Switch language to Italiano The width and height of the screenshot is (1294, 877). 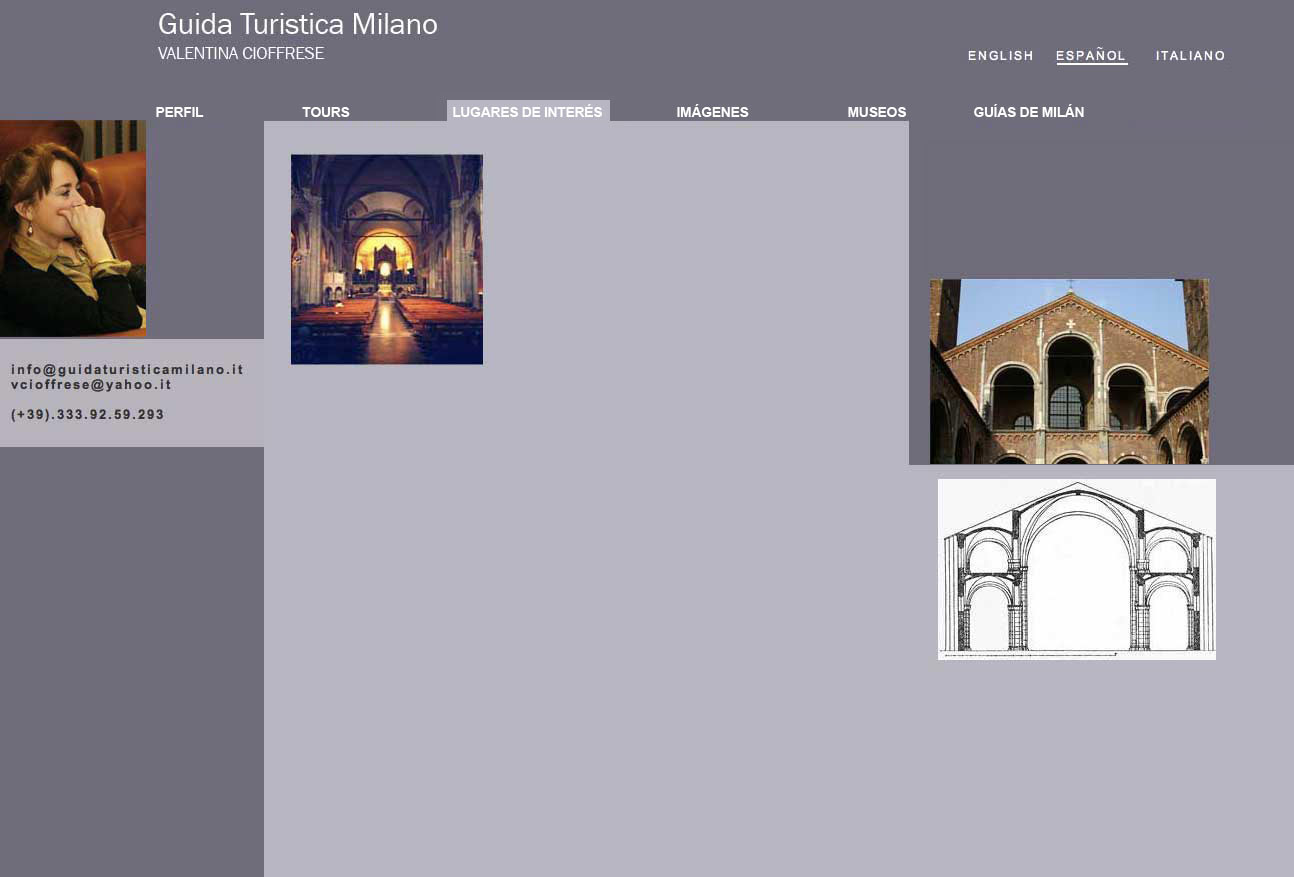[1191, 56]
